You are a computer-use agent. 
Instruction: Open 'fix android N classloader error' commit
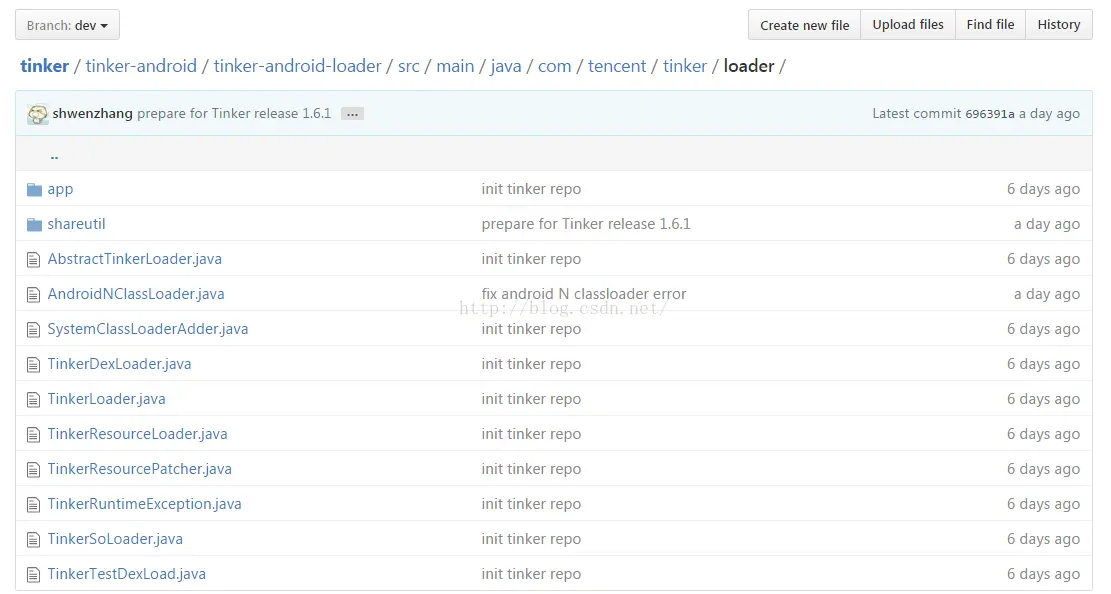[x=584, y=293]
